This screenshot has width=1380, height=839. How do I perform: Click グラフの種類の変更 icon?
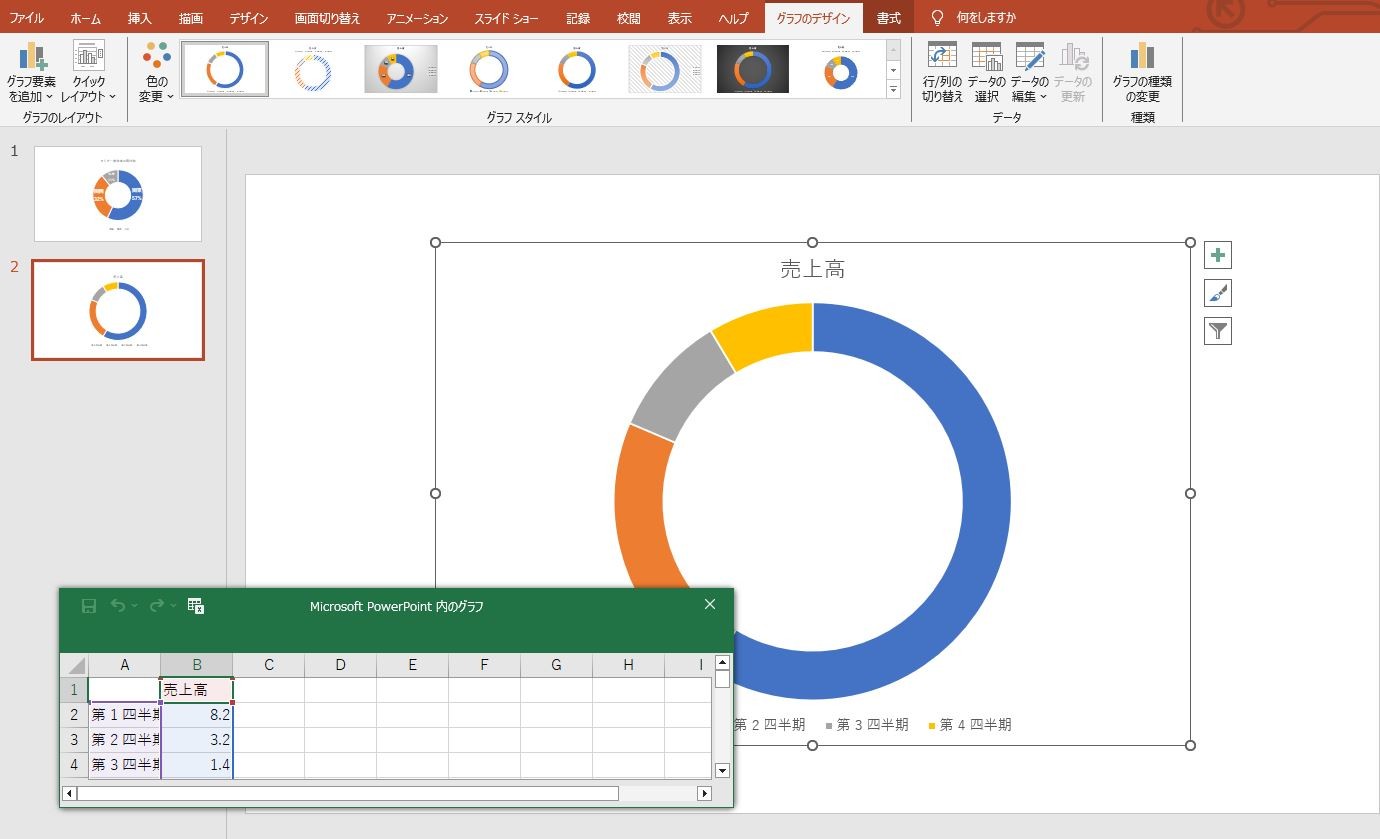[x=1142, y=72]
